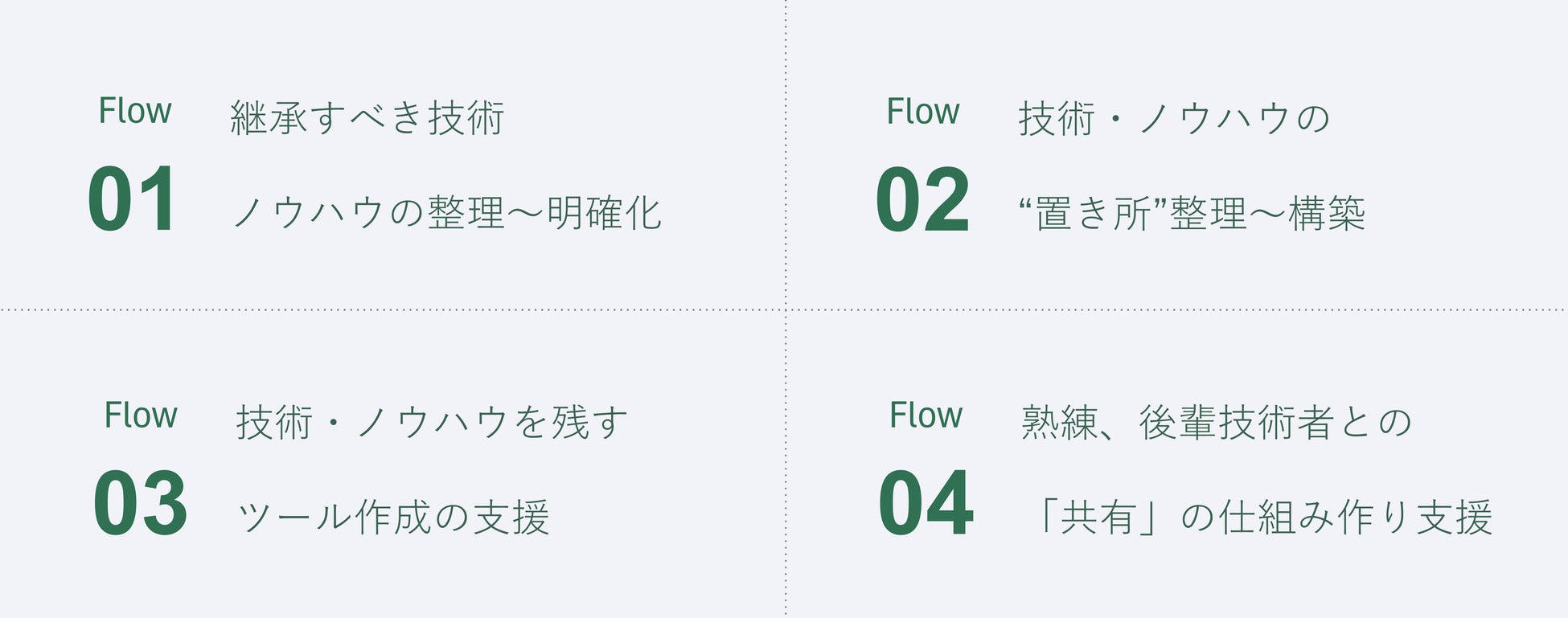This screenshot has height=618, width=1568.
Task: Click the heading 技術・ノウハウの
Action: [x=1173, y=118]
